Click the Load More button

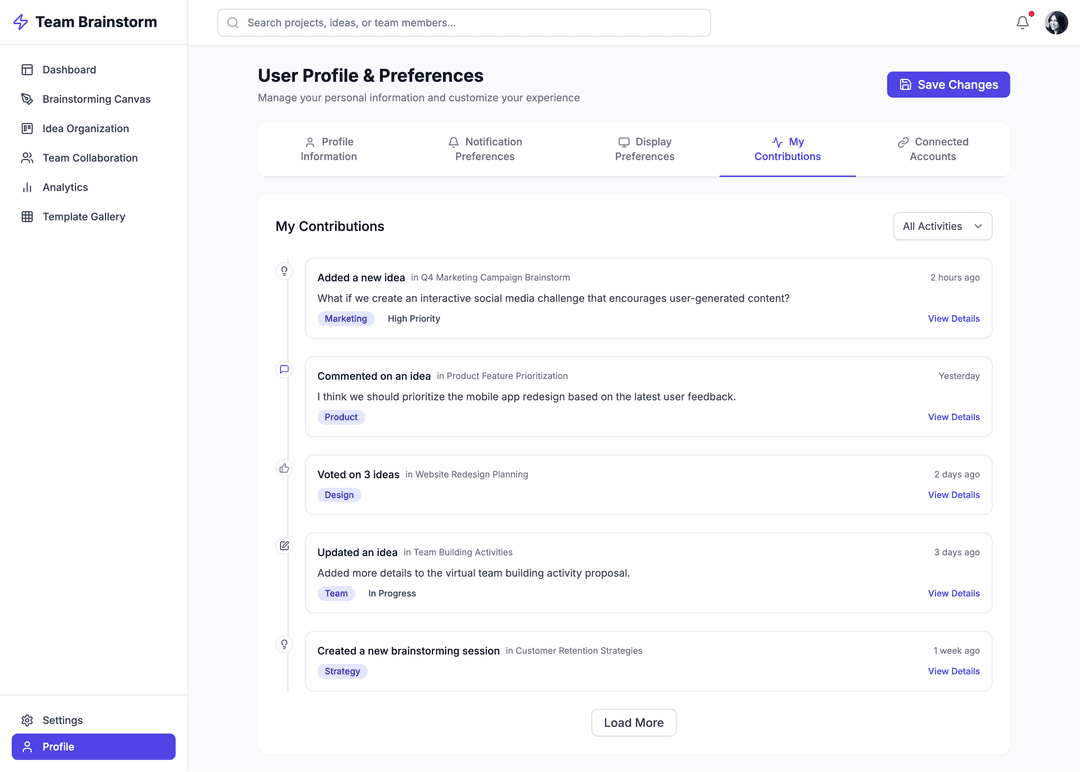pos(634,723)
